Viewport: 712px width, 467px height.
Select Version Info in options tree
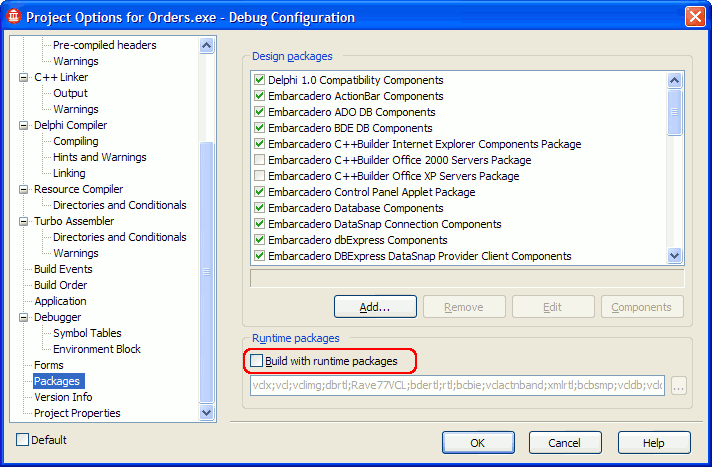pyautogui.click(x=63, y=397)
